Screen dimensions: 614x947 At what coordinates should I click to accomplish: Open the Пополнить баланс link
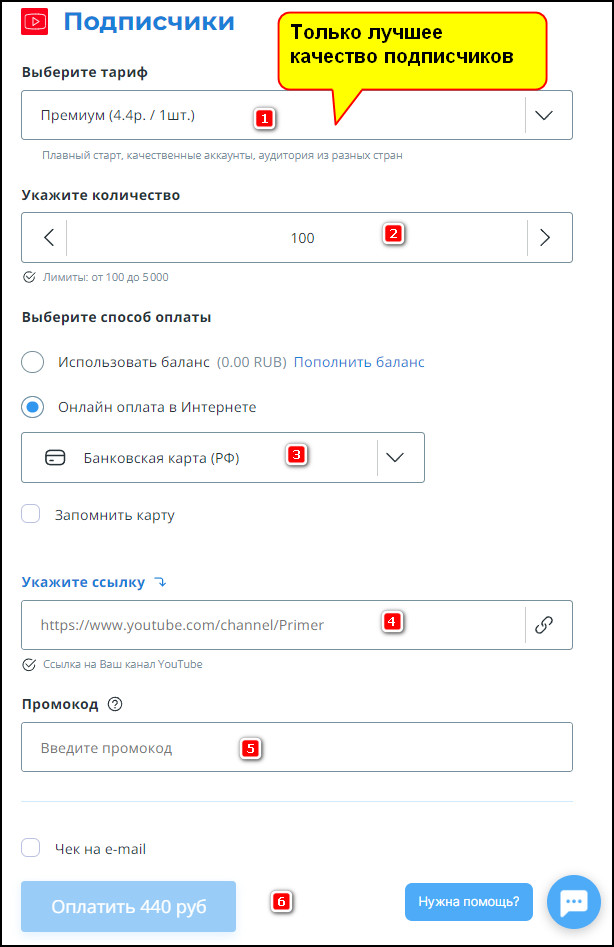(x=359, y=362)
